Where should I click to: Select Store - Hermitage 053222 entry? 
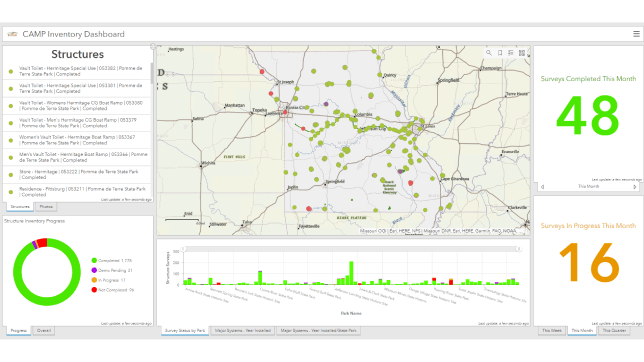click(77, 175)
